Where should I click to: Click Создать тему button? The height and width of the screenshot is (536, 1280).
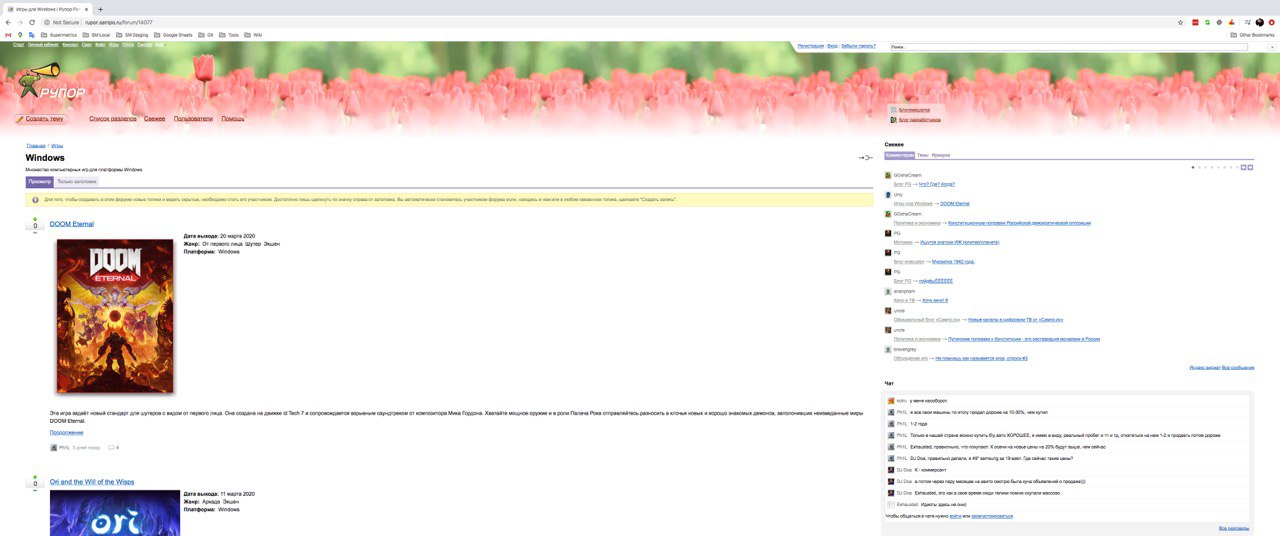tap(41, 119)
